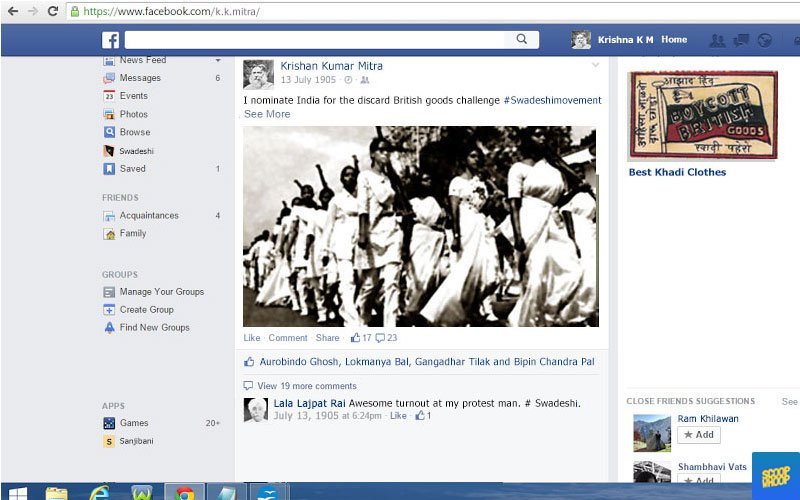Click the 13 July 1905 post timestamp
800x500 pixels.
(x=308, y=80)
